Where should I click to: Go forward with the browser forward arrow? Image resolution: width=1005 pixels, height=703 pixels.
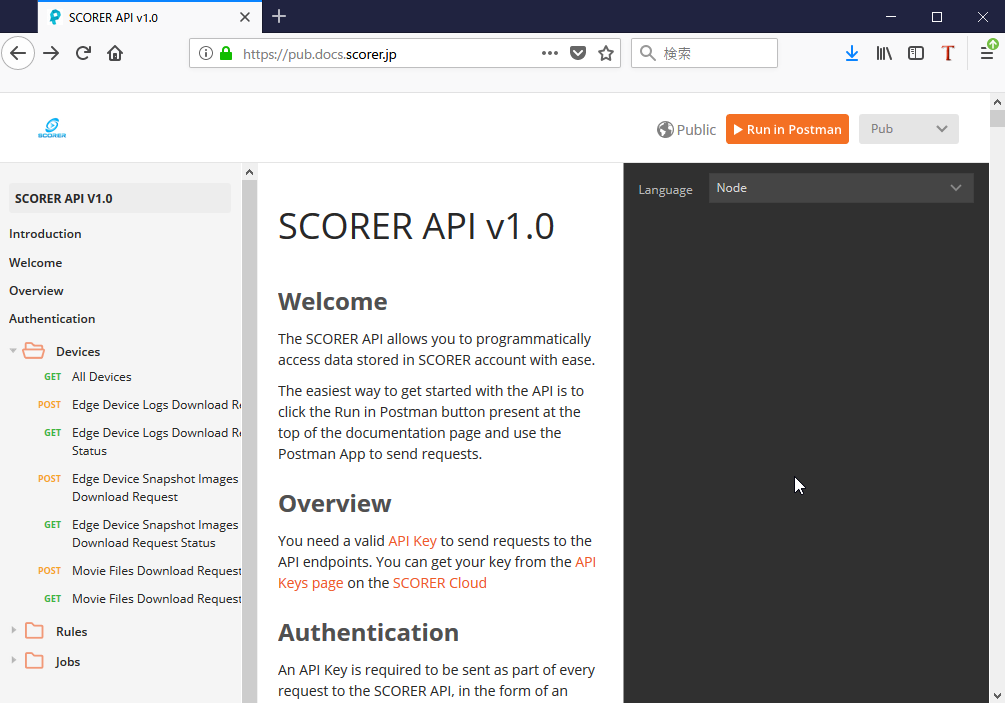pos(51,53)
